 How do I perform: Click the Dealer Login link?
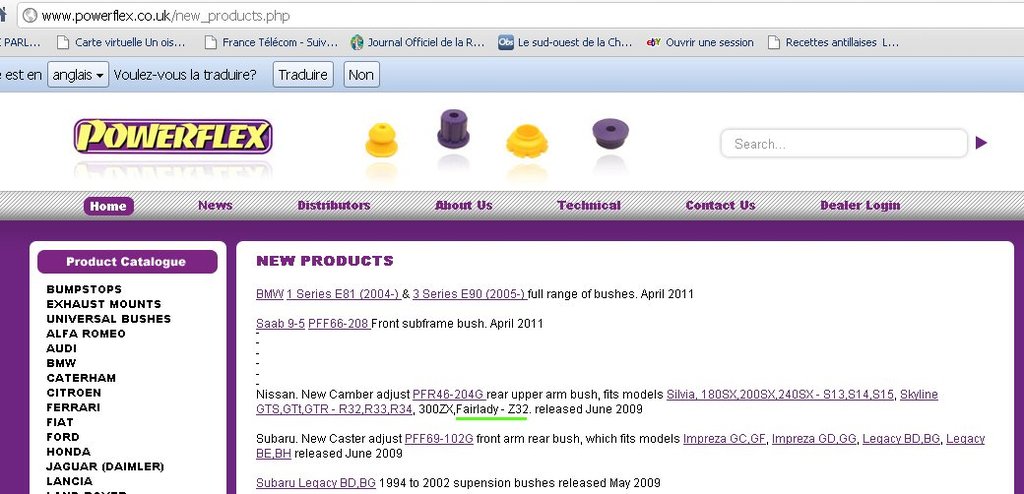point(859,206)
